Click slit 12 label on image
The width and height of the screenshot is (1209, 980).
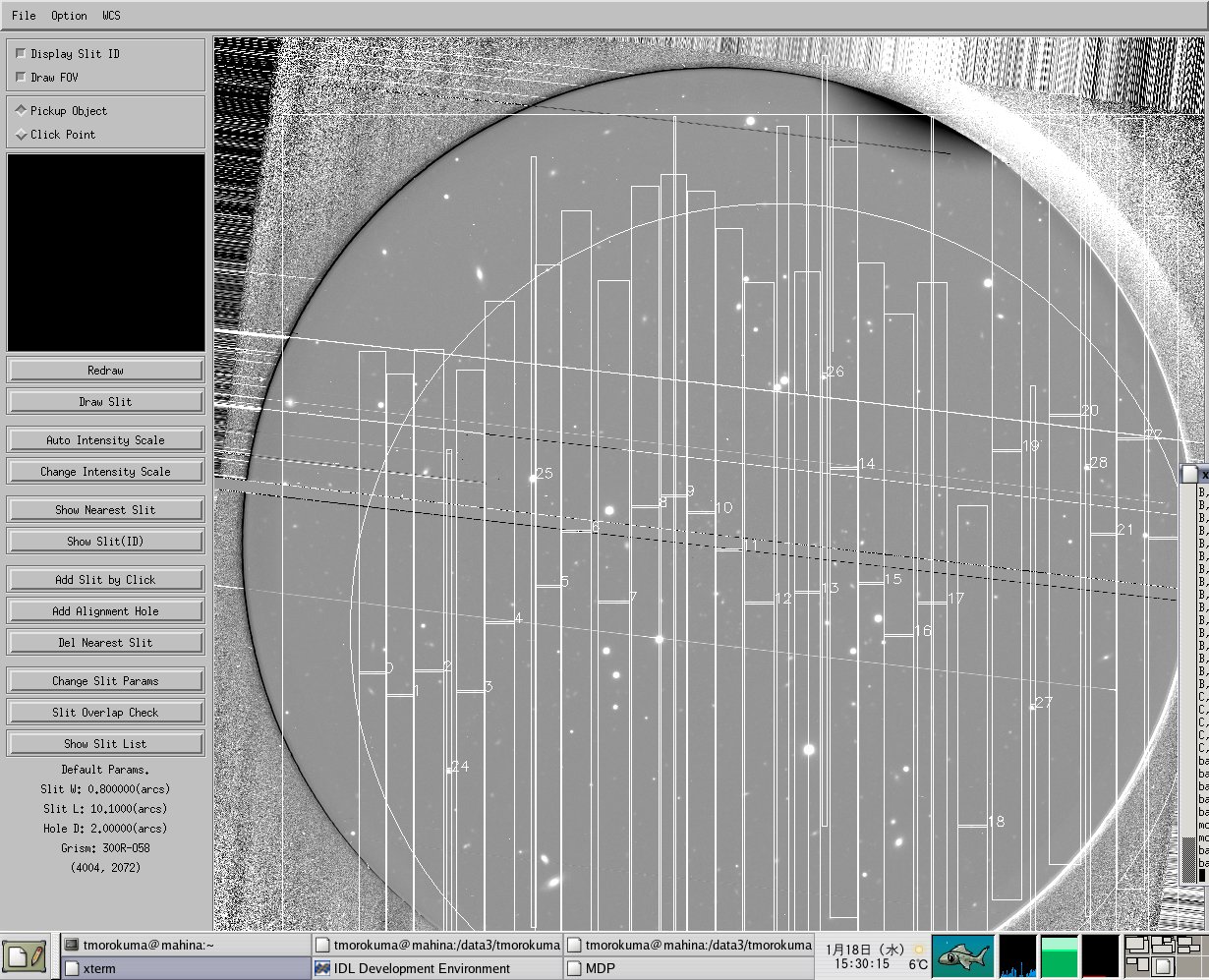pos(782,598)
